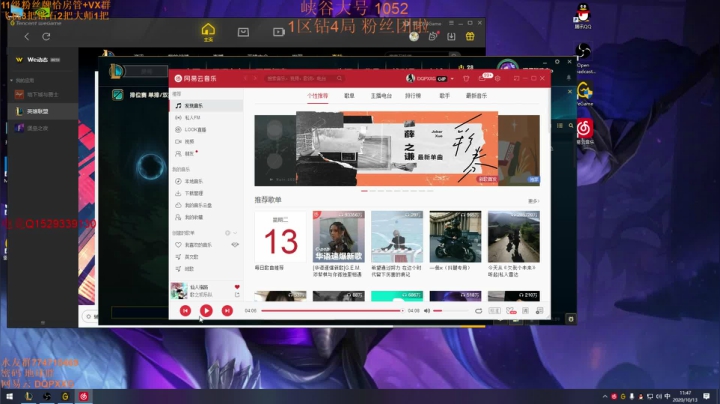Viewport: 720px width, 404px height.
Task: Open WeGame store bag icon
Action: [243, 32]
